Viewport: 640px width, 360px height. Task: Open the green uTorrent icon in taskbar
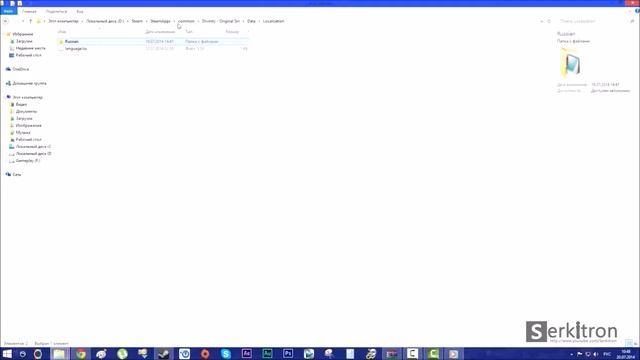click(x=122, y=353)
